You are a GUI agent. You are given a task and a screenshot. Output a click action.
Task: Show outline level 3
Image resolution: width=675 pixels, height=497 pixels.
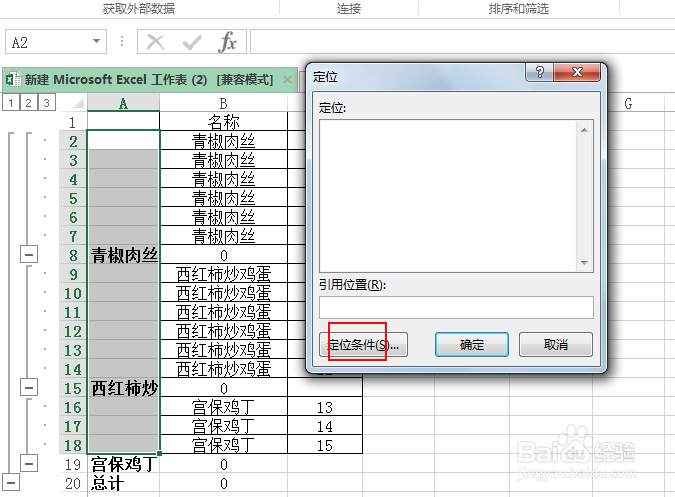coord(46,103)
